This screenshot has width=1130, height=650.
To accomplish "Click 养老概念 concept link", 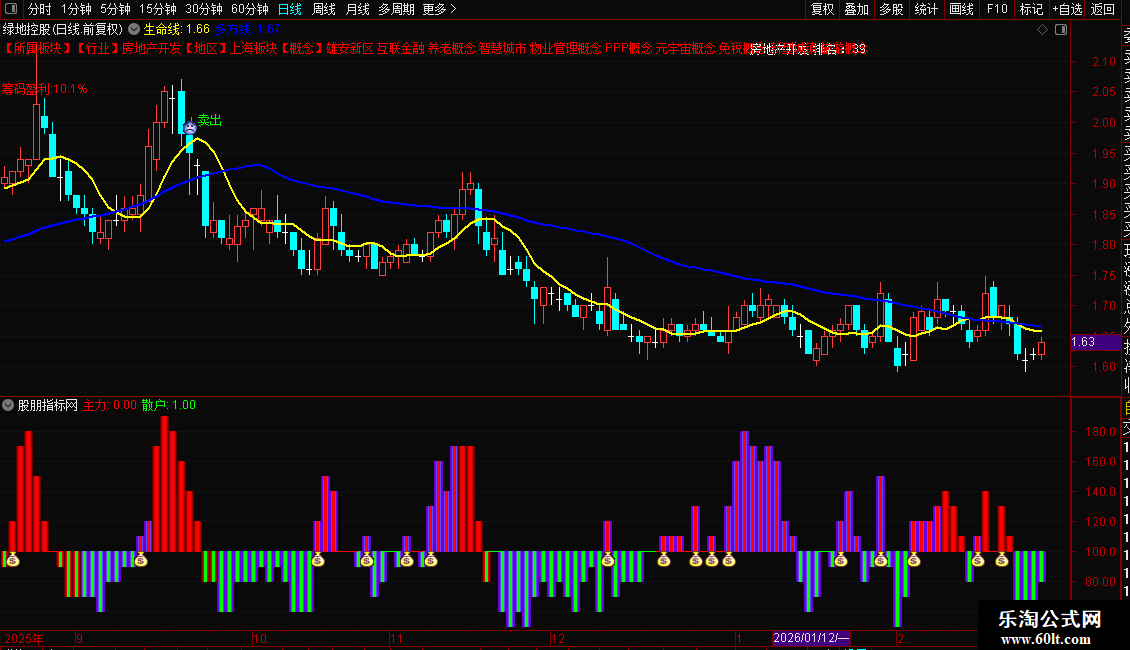I will click(x=452, y=48).
